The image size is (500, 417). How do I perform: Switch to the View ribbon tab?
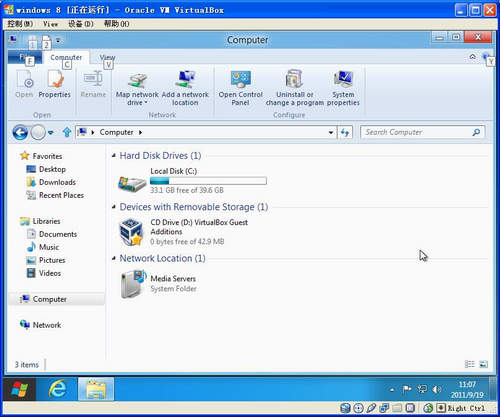point(107,57)
